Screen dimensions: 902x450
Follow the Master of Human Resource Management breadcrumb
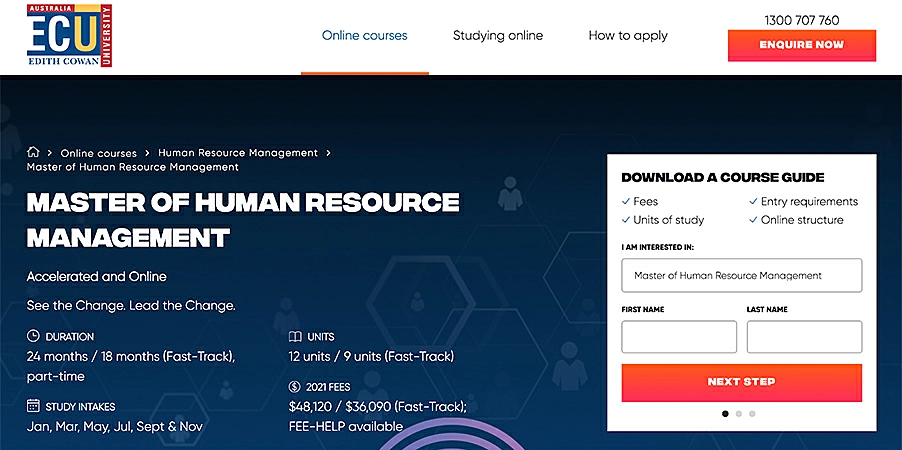click(x=133, y=167)
